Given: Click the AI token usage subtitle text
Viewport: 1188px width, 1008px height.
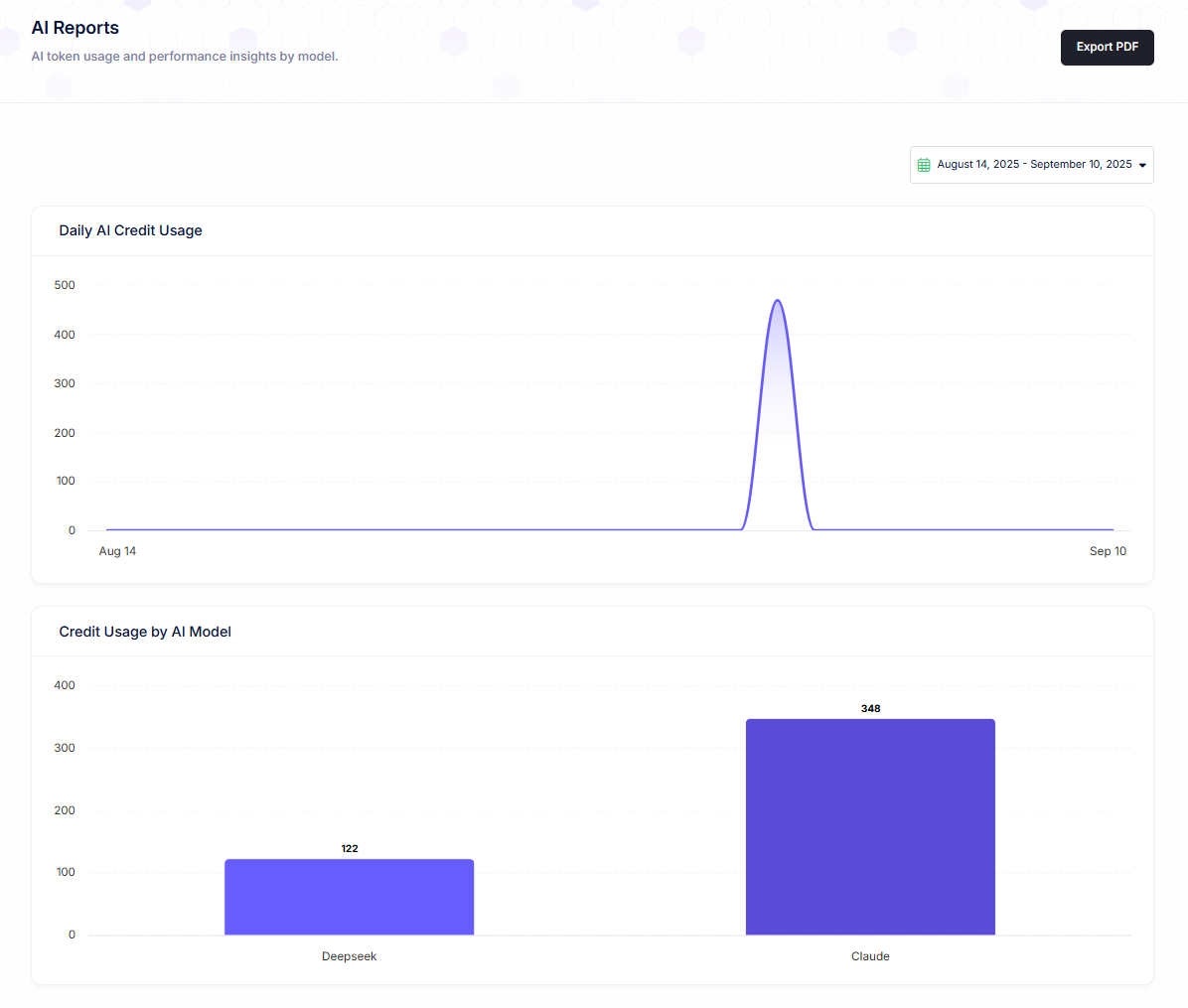Looking at the screenshot, I should click(185, 57).
